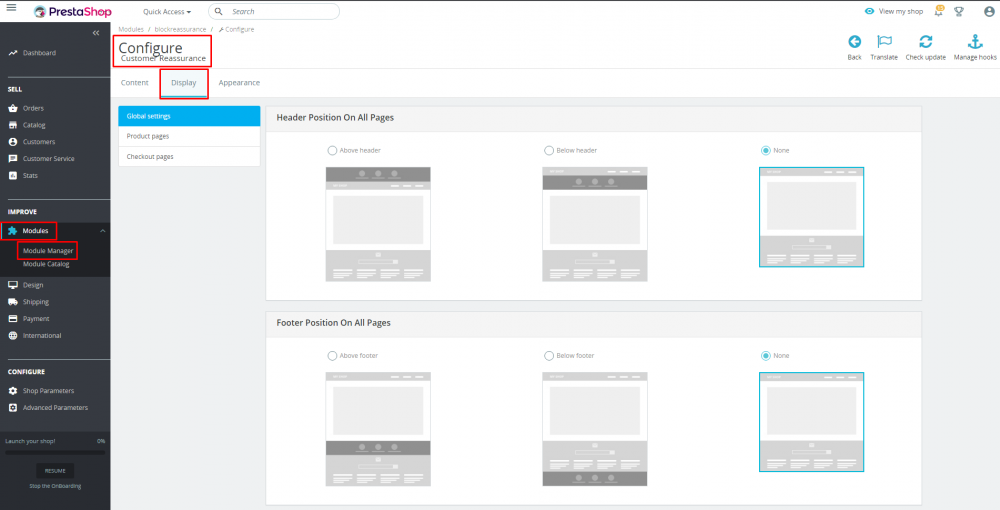Image resolution: width=1000 pixels, height=510 pixels.
Task: Click in the Search input field
Action: [x=274, y=11]
